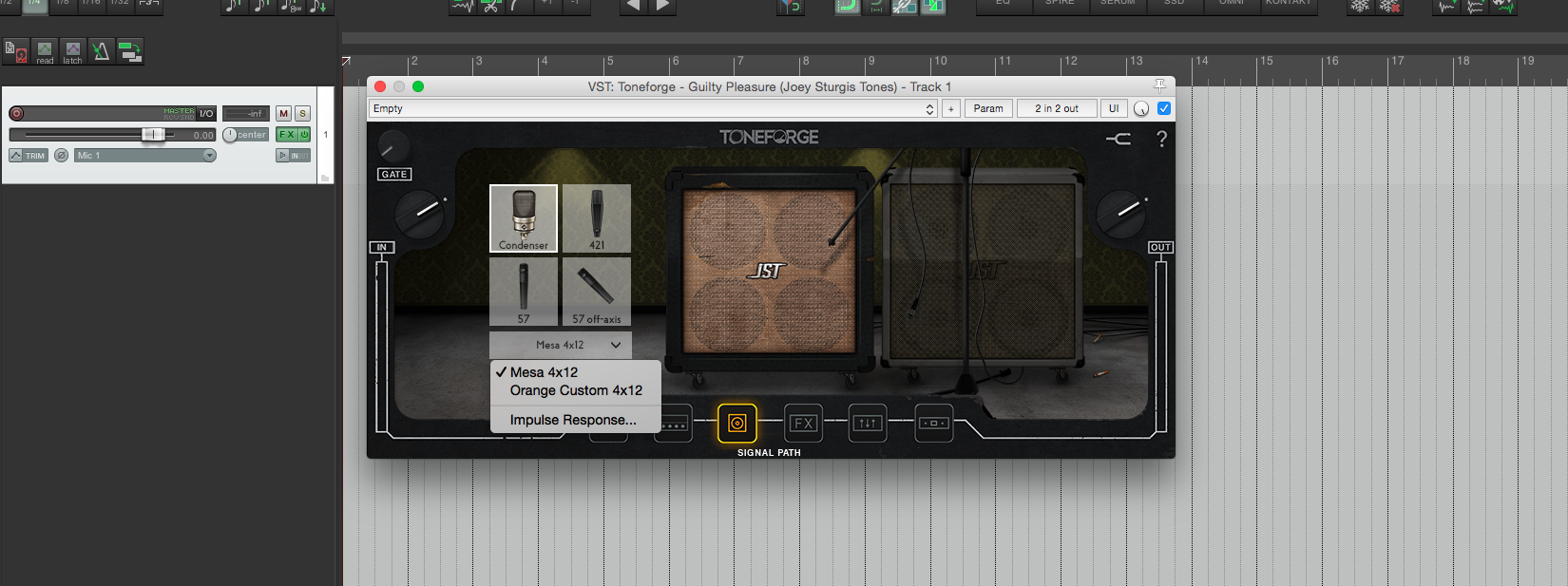This screenshot has width=1568, height=586.
Task: Click the Track 1 pan knob
Action: tap(230, 135)
